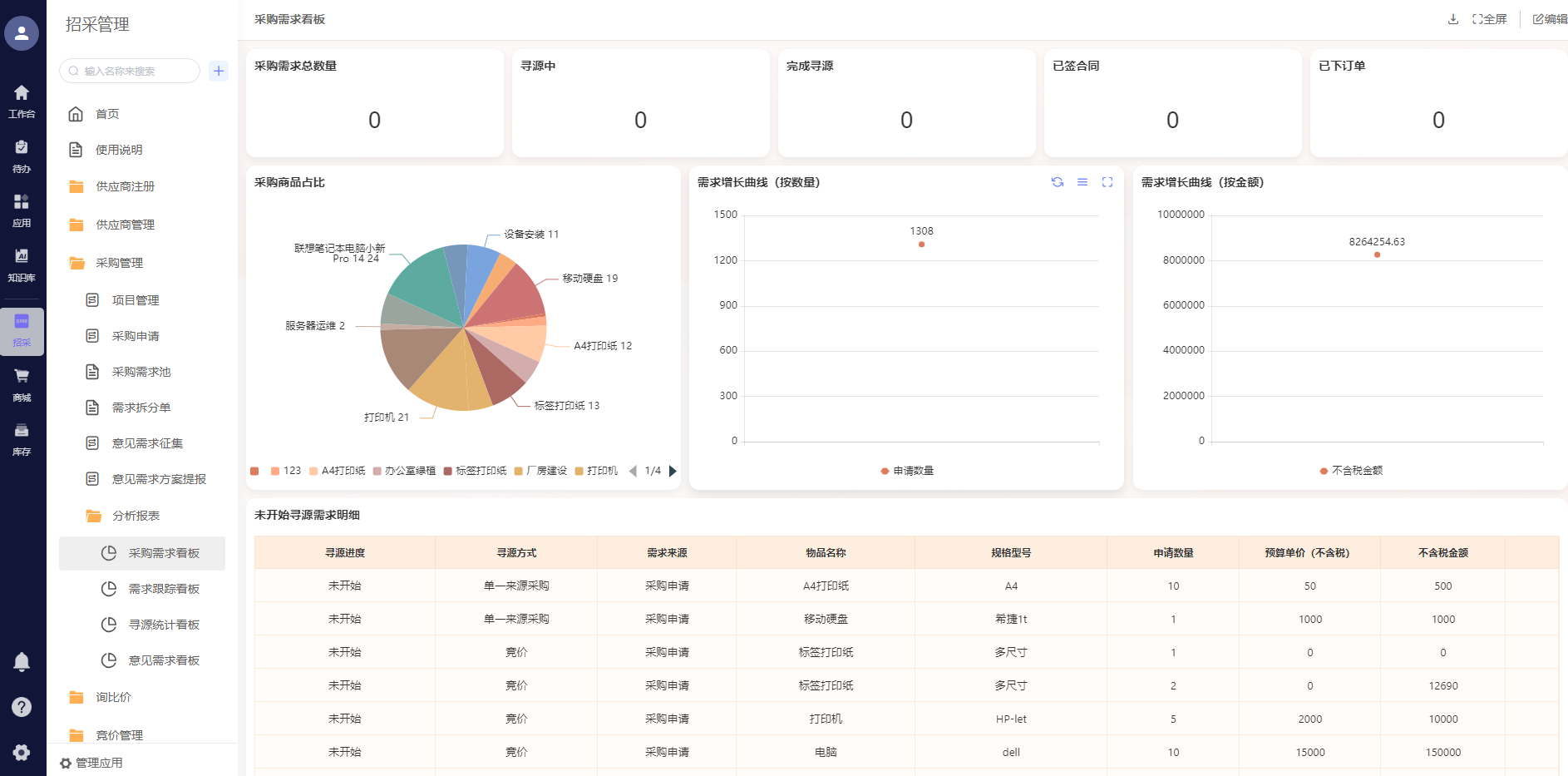Image resolution: width=1568 pixels, height=776 pixels.
Task: Go to next page of pie legend
Action: click(673, 471)
